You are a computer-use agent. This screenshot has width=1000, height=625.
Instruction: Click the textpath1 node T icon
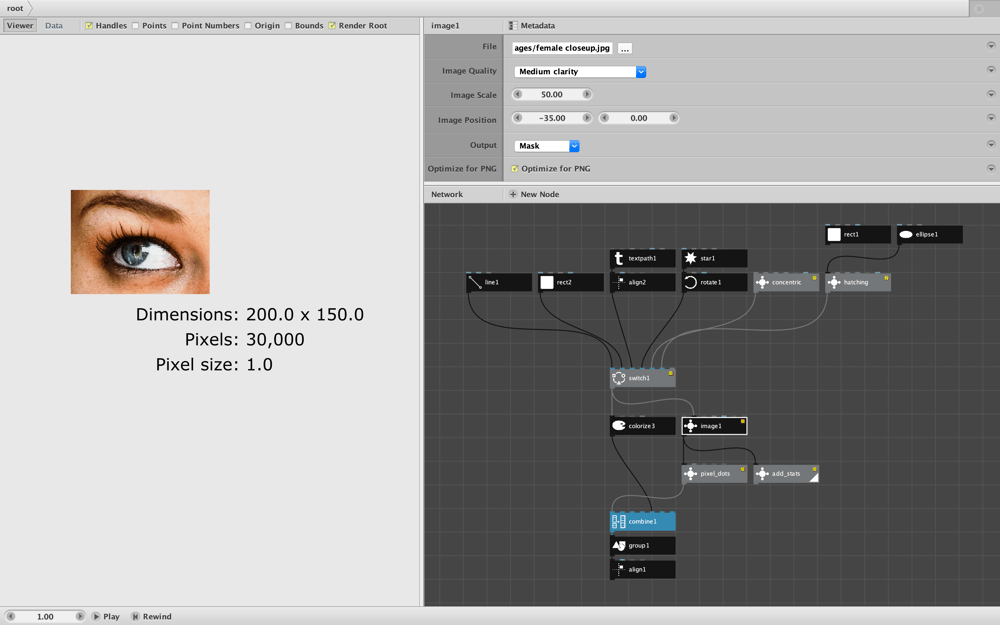[x=619, y=258]
